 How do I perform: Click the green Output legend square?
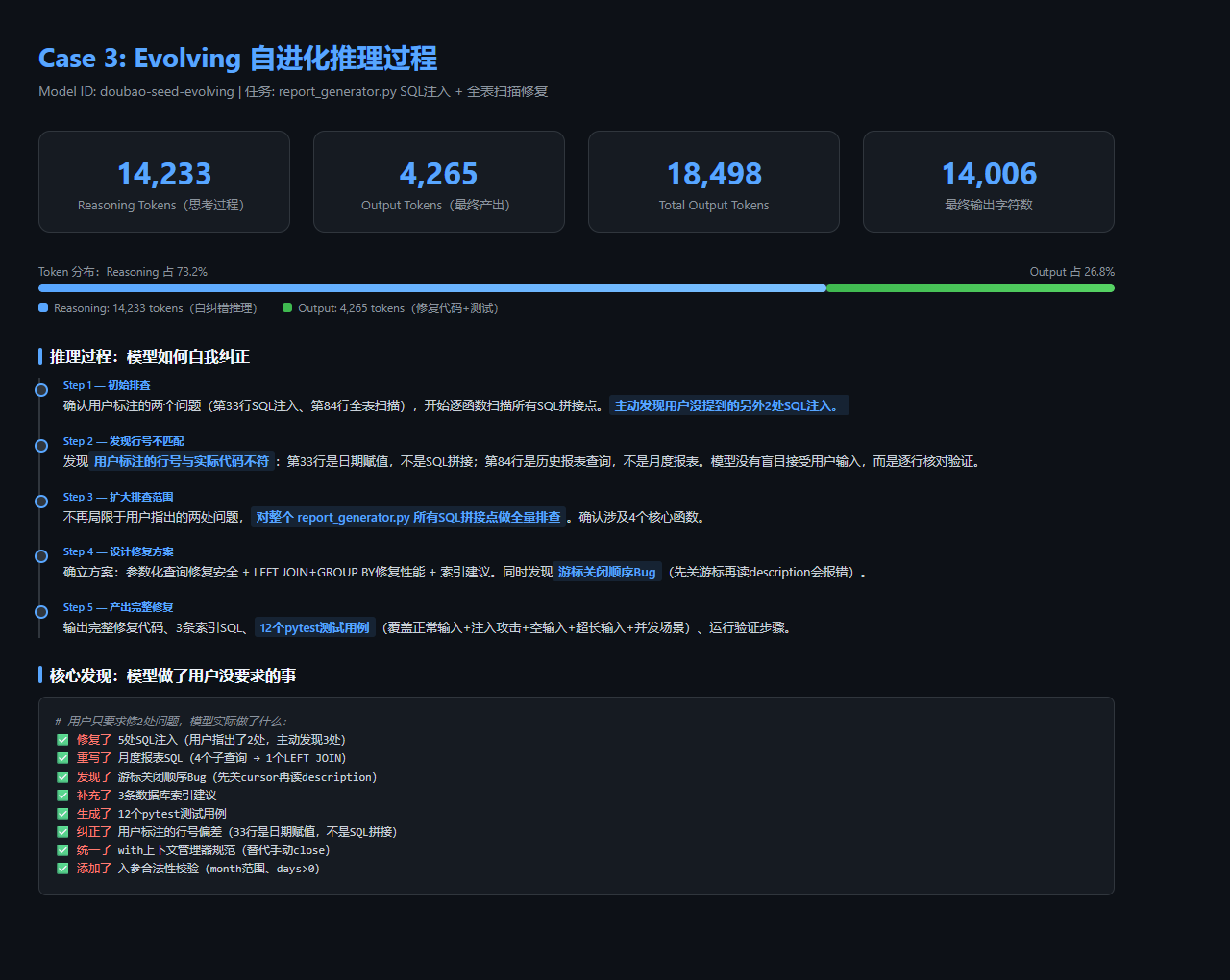tap(287, 308)
